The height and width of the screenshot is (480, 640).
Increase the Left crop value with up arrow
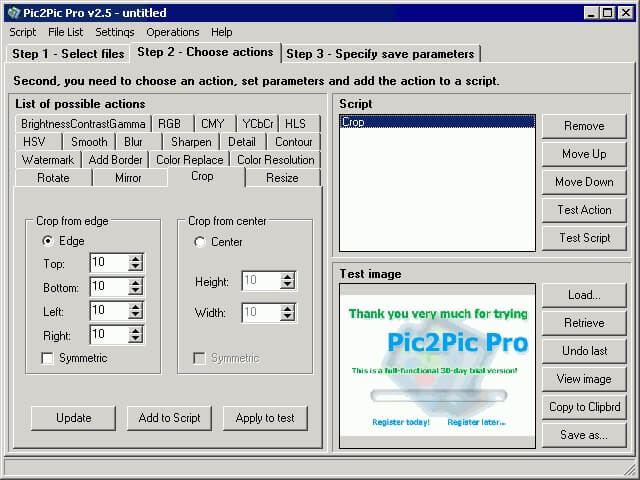click(136, 306)
